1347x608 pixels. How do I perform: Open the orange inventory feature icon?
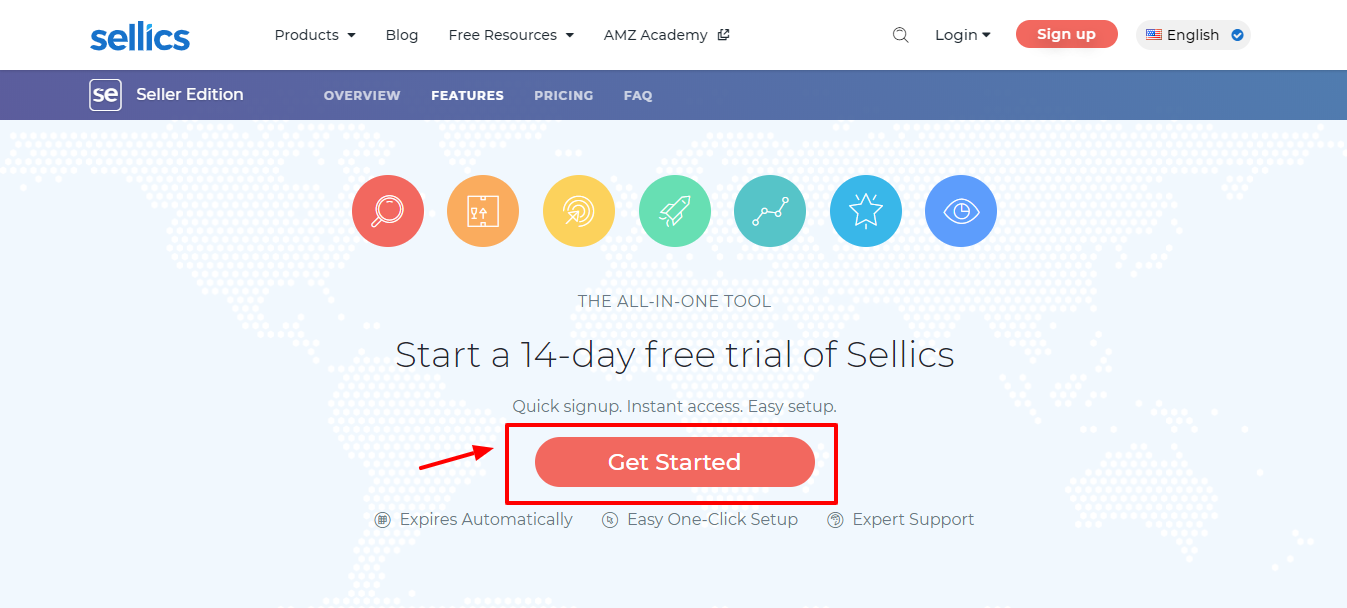[x=483, y=210]
